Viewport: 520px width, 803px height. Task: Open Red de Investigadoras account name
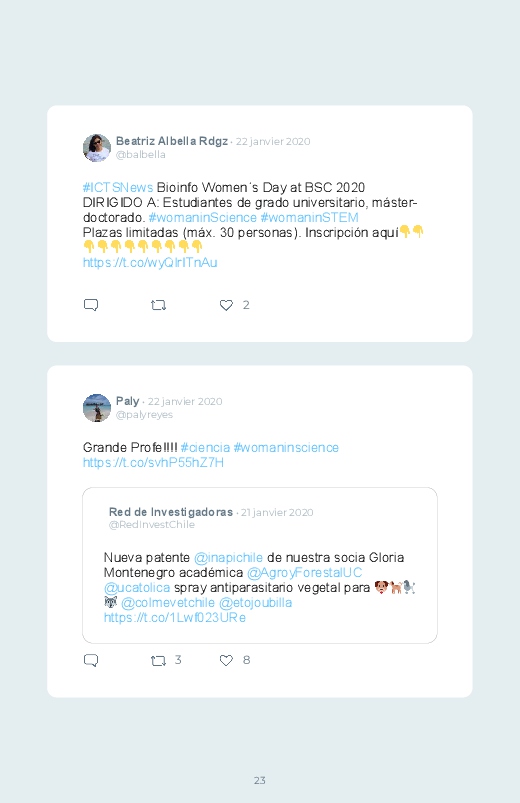171,512
